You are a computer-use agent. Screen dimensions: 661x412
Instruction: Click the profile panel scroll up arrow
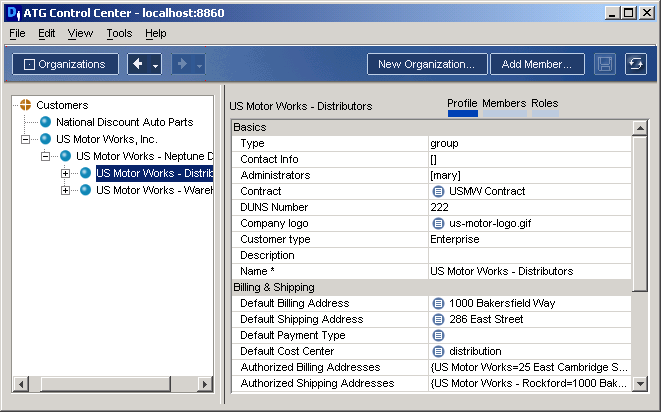640,128
